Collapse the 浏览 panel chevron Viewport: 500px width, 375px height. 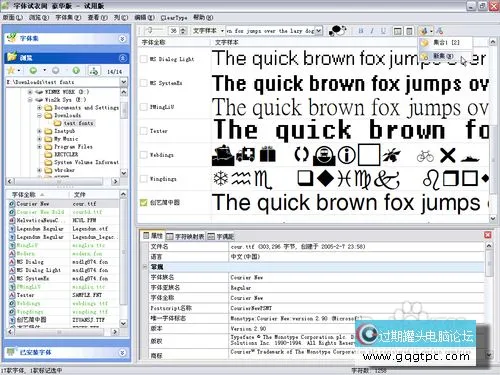(122, 58)
